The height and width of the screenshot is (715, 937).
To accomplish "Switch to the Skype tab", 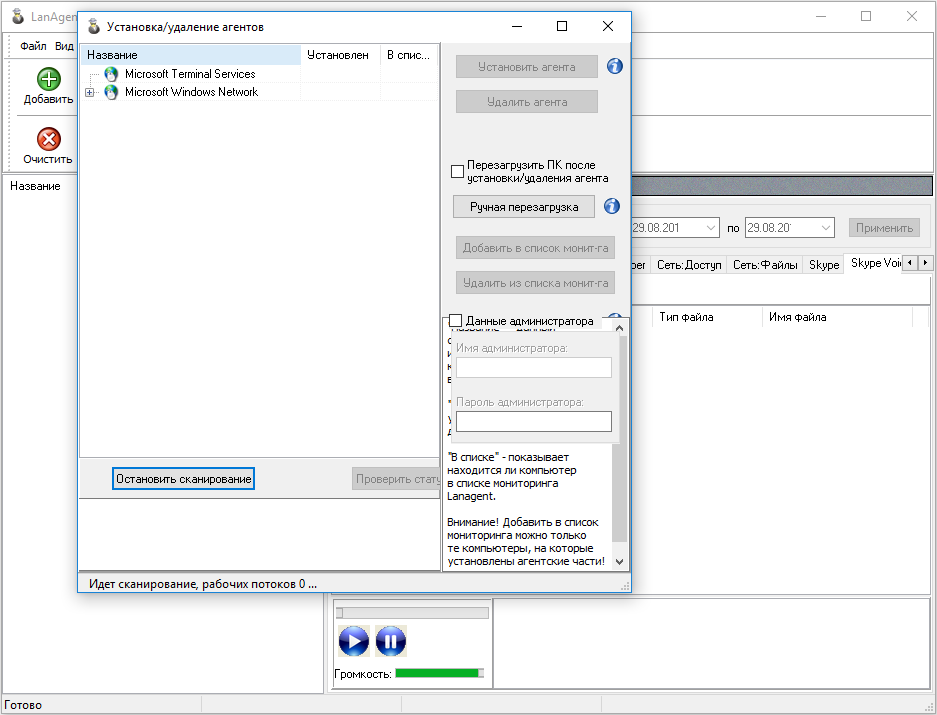I will 824,265.
